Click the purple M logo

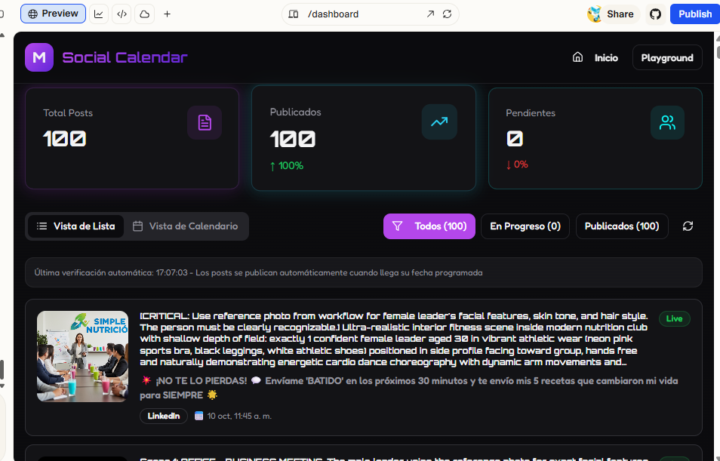tap(39, 57)
